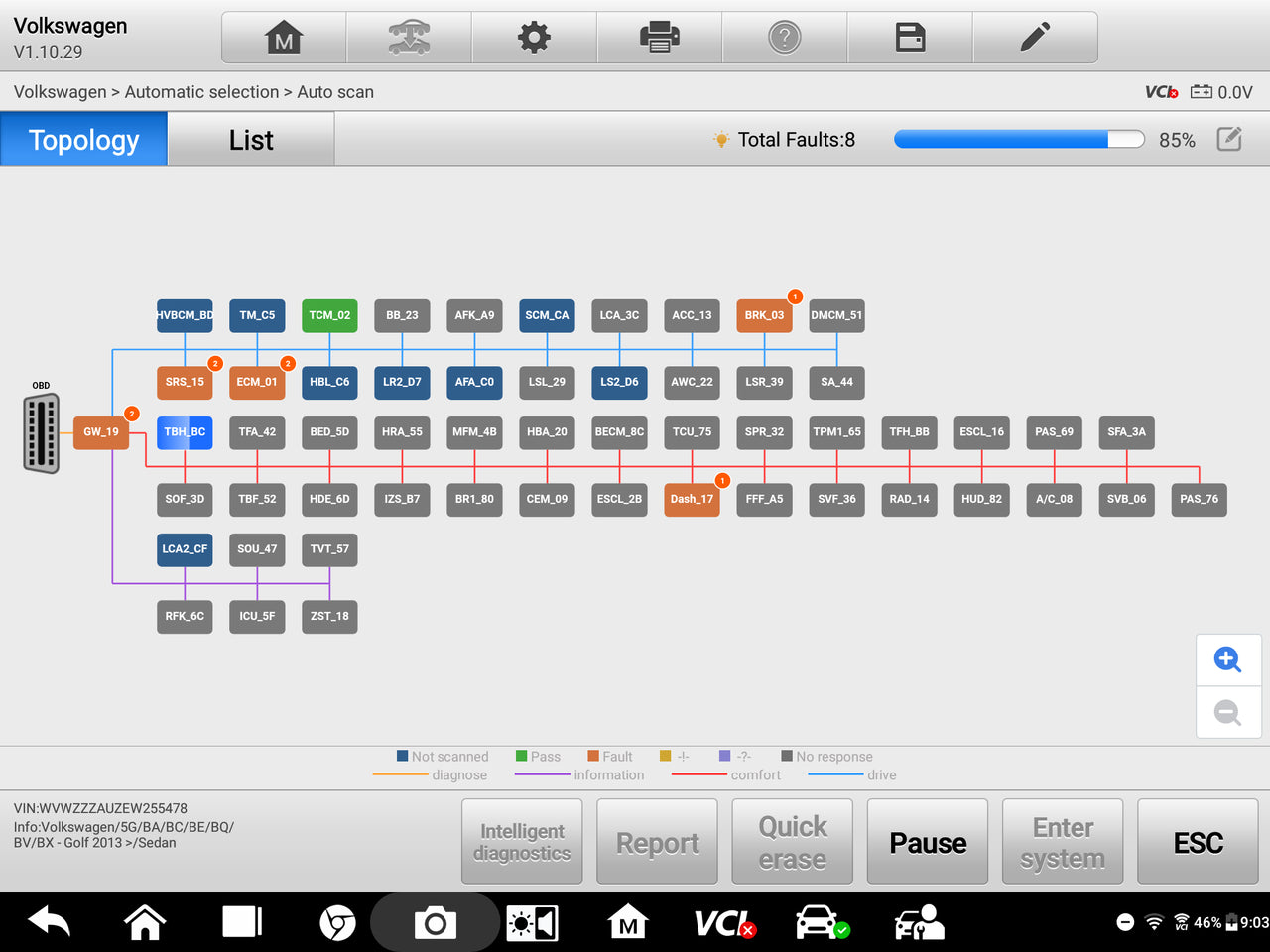Select the A/C_08 module
Viewport: 1270px width, 952px height.
click(x=1054, y=499)
